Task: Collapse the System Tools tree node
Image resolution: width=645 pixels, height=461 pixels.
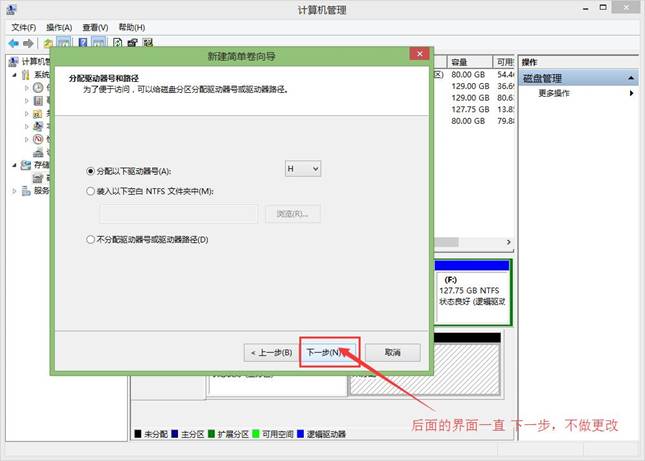Action: click(x=14, y=75)
